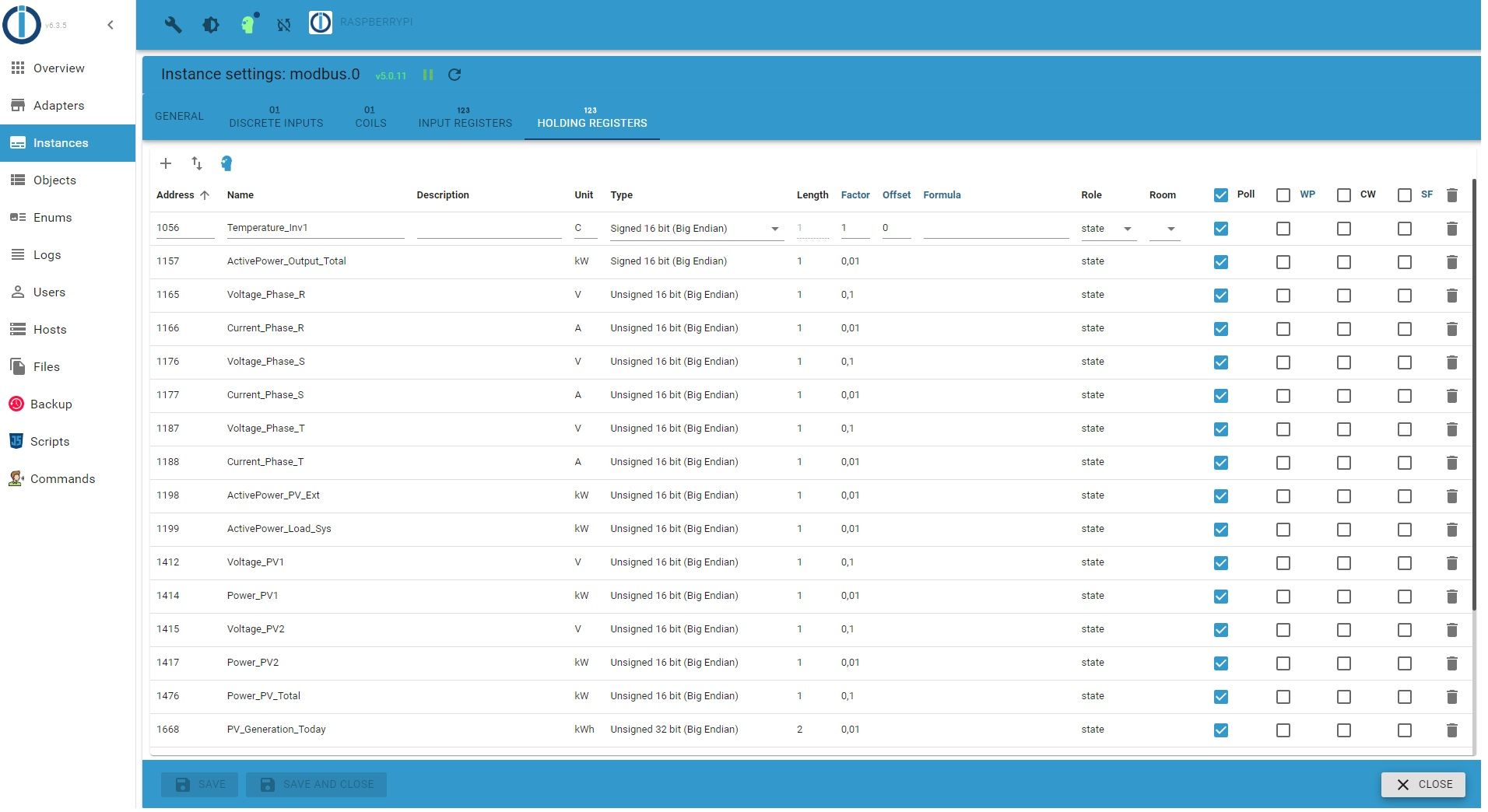1488x812 pixels.
Task: Click the ioBroker host logo icon
Action: (321, 23)
